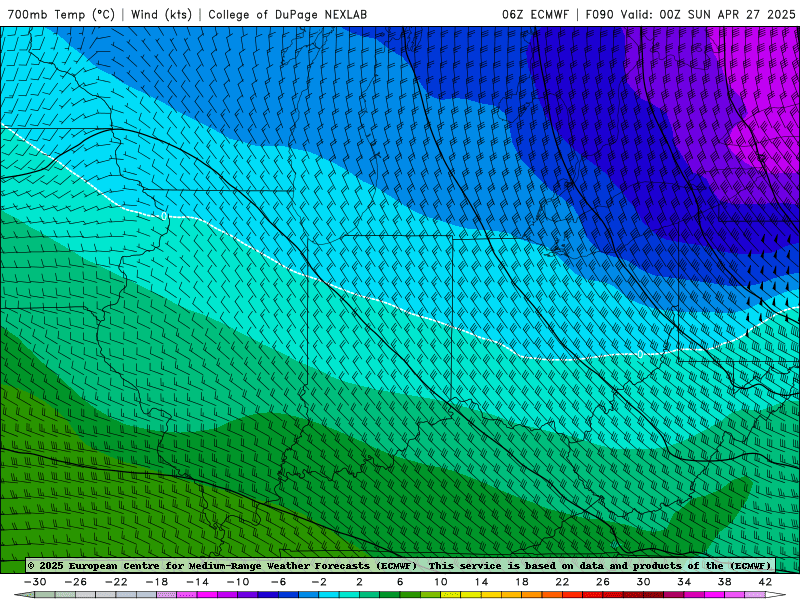Click the '-10' color scale label
Image resolution: width=800 pixels, height=600 pixels.
pyautogui.click(x=238, y=582)
